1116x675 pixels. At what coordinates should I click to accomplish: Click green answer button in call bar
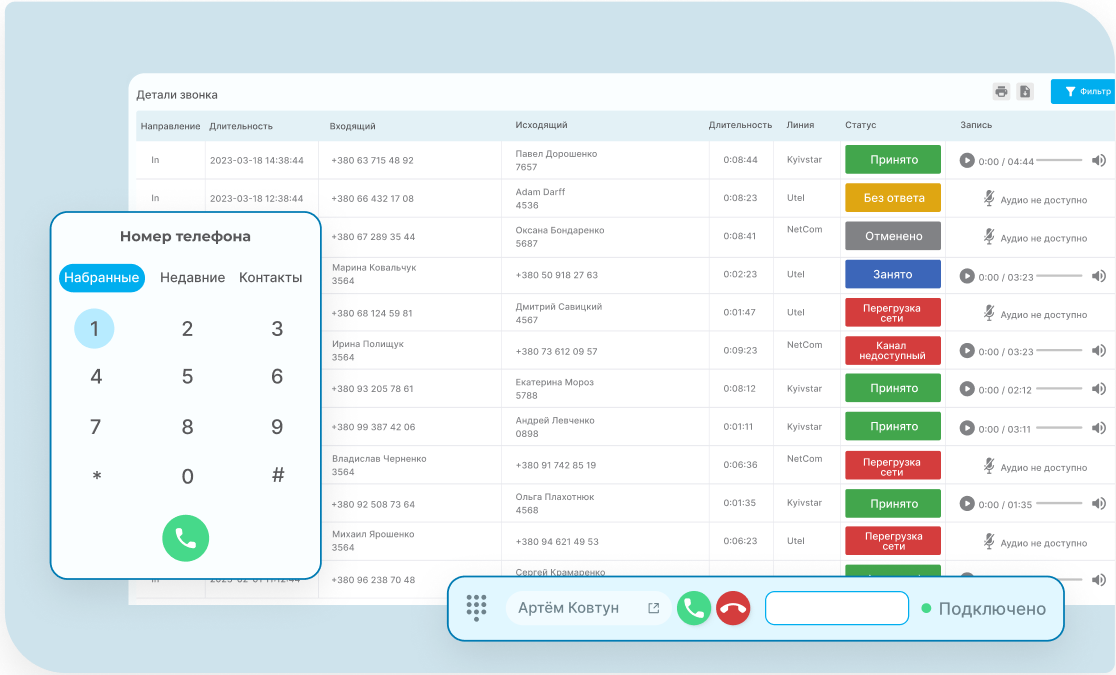click(x=694, y=608)
